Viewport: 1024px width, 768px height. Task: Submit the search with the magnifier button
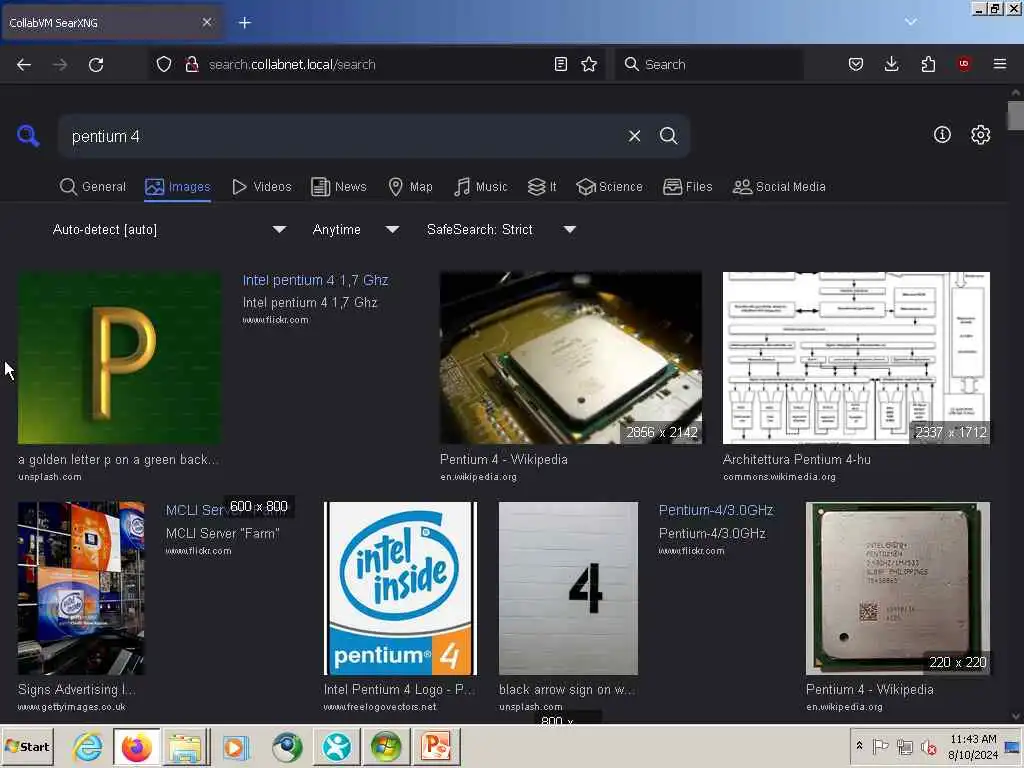point(668,136)
